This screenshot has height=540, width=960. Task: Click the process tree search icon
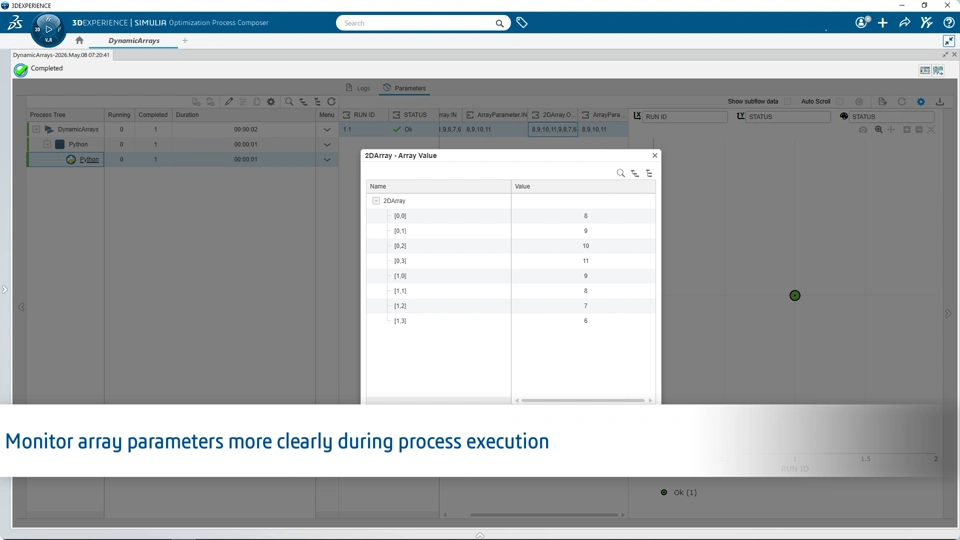289,102
